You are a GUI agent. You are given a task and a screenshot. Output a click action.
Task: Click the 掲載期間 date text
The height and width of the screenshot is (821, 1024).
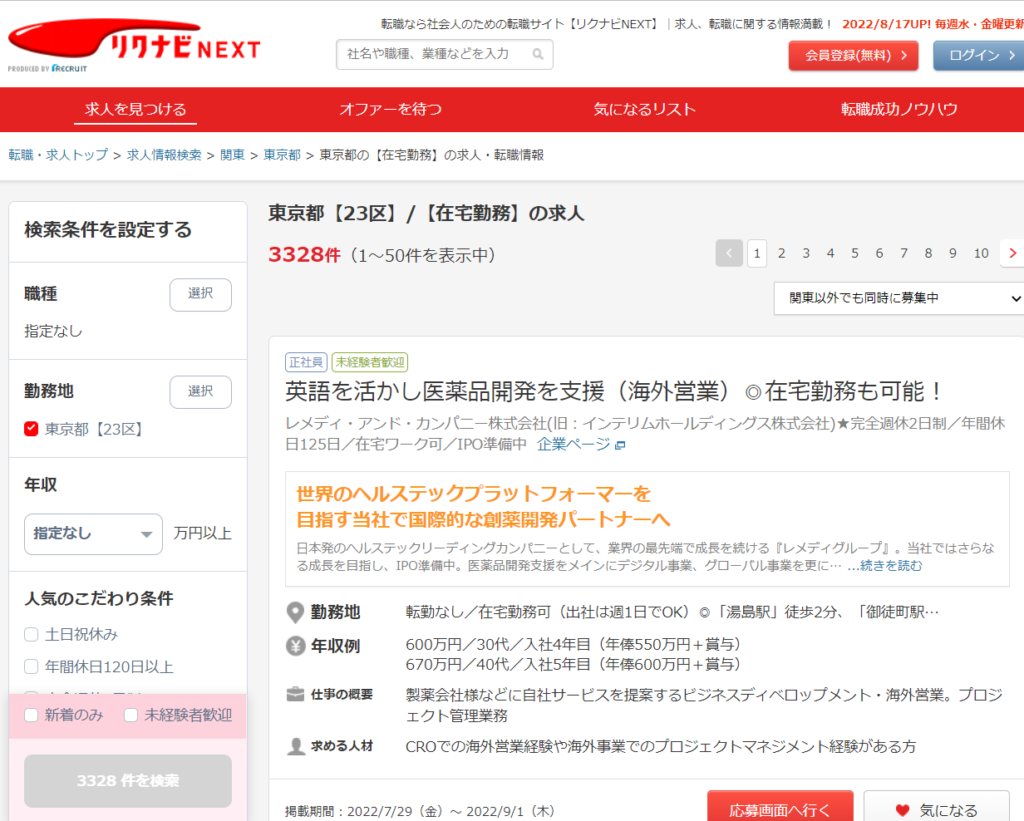click(419, 811)
